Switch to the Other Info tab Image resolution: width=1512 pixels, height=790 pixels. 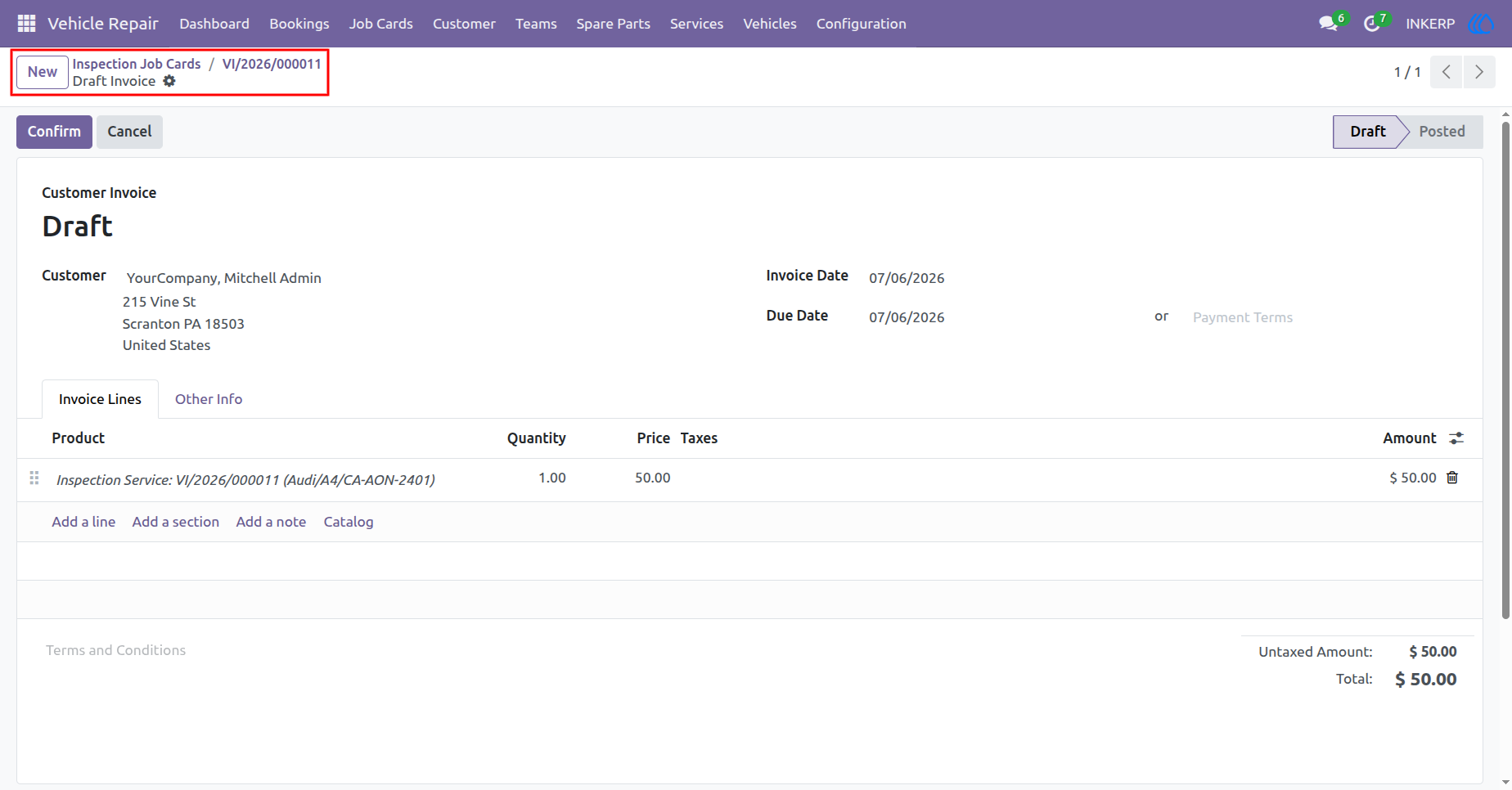tap(209, 399)
